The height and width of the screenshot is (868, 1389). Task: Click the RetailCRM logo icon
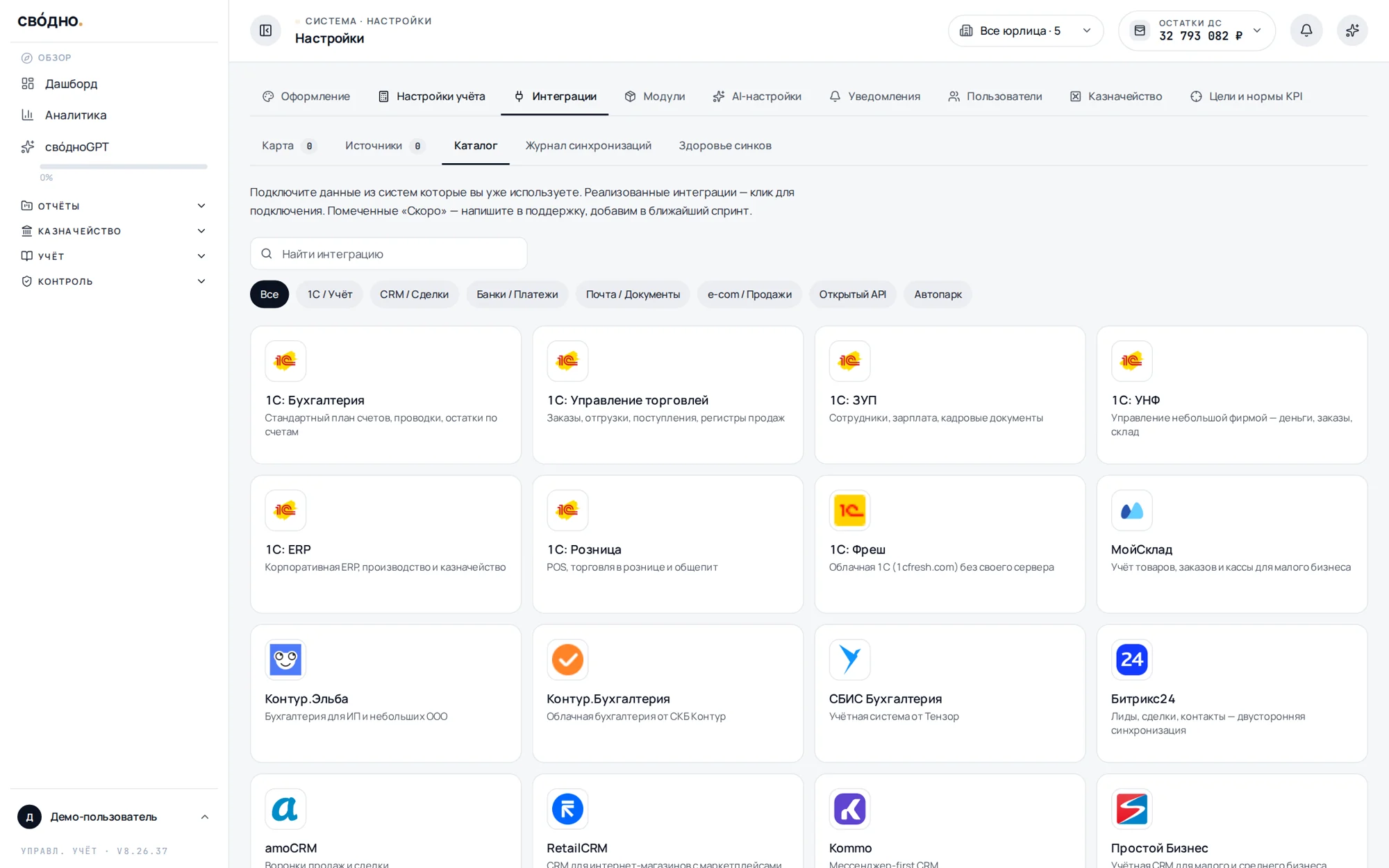coord(567,809)
